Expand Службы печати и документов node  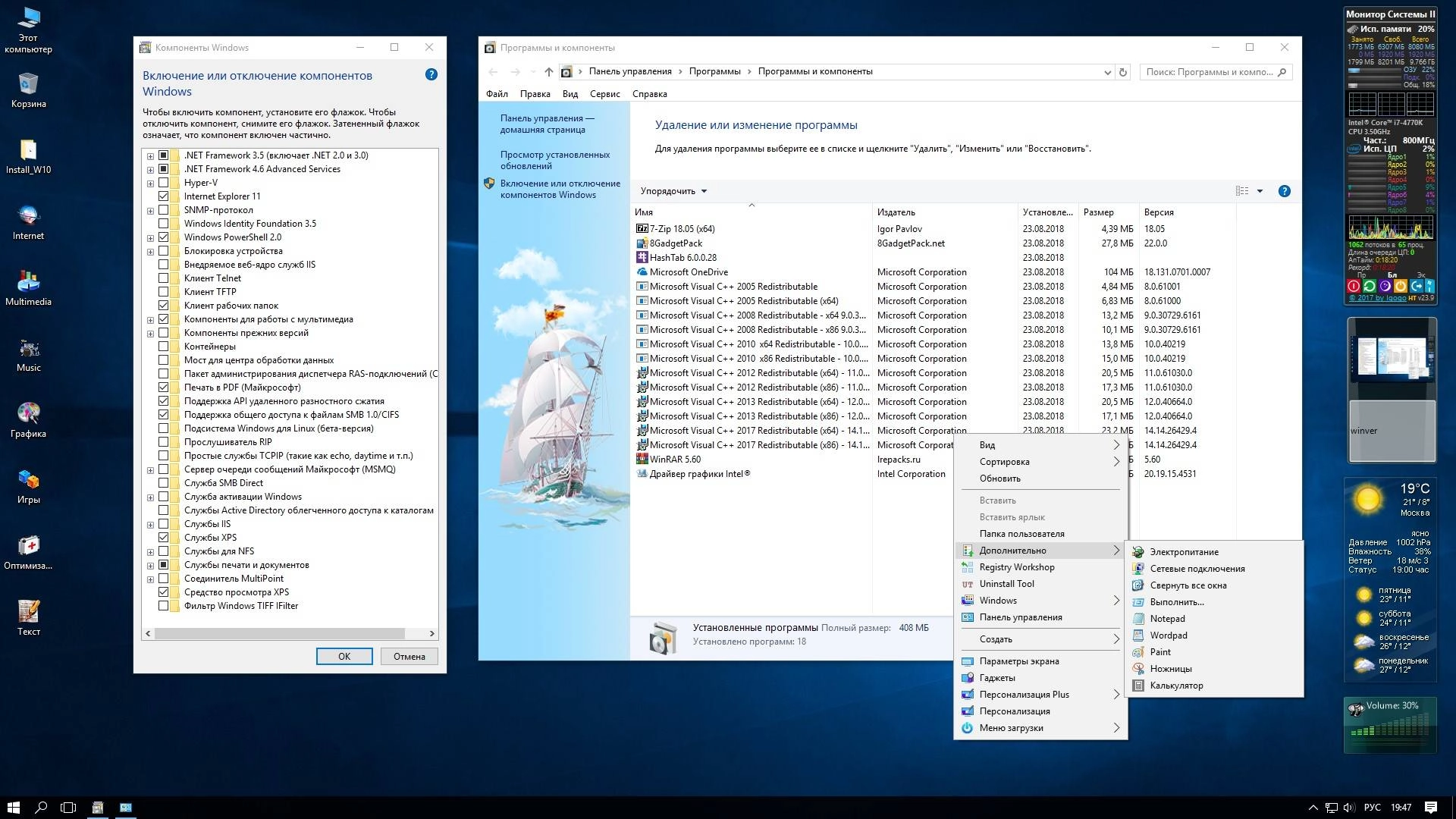tap(150, 565)
